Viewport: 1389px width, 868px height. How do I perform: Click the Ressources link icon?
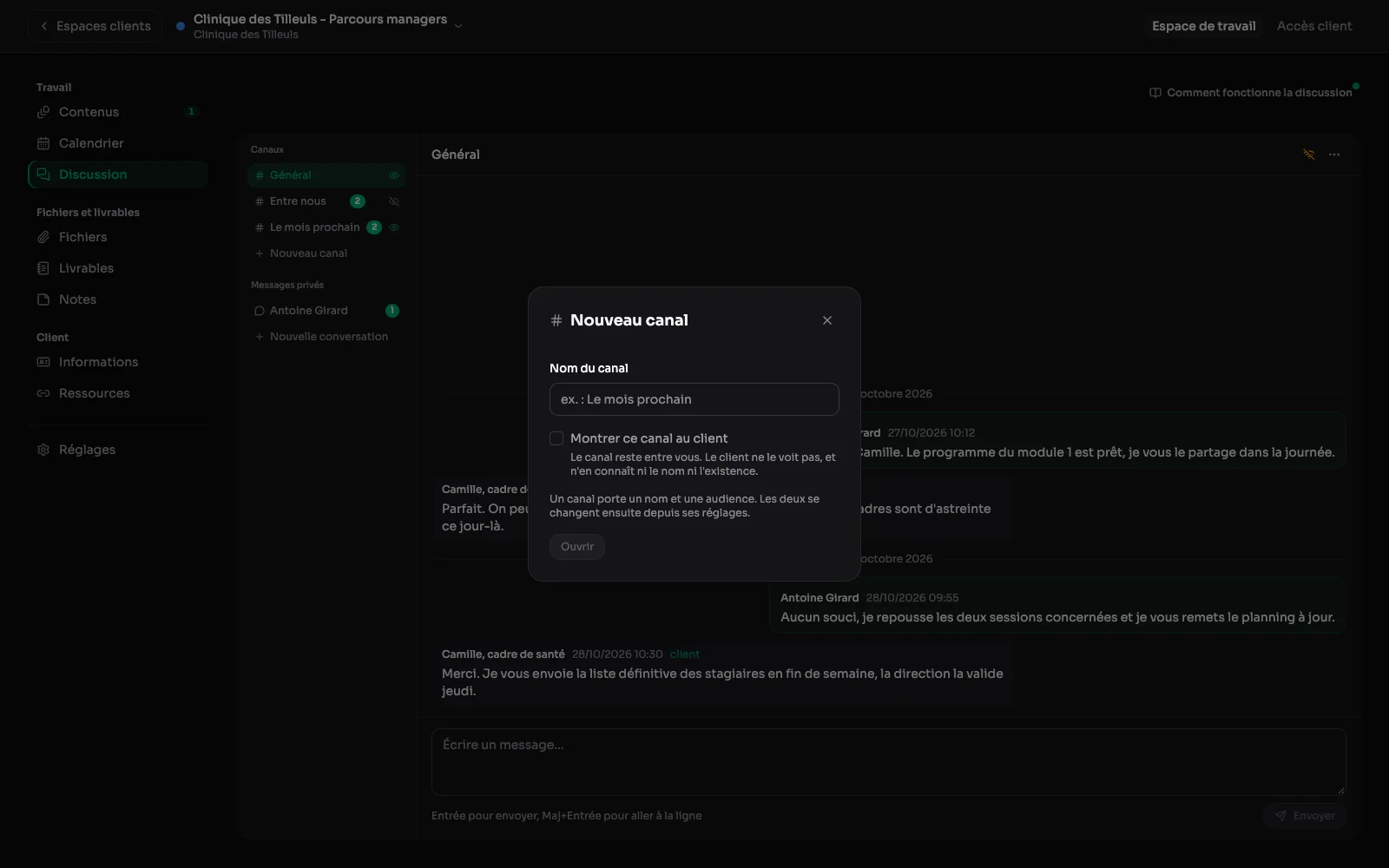tap(43, 393)
